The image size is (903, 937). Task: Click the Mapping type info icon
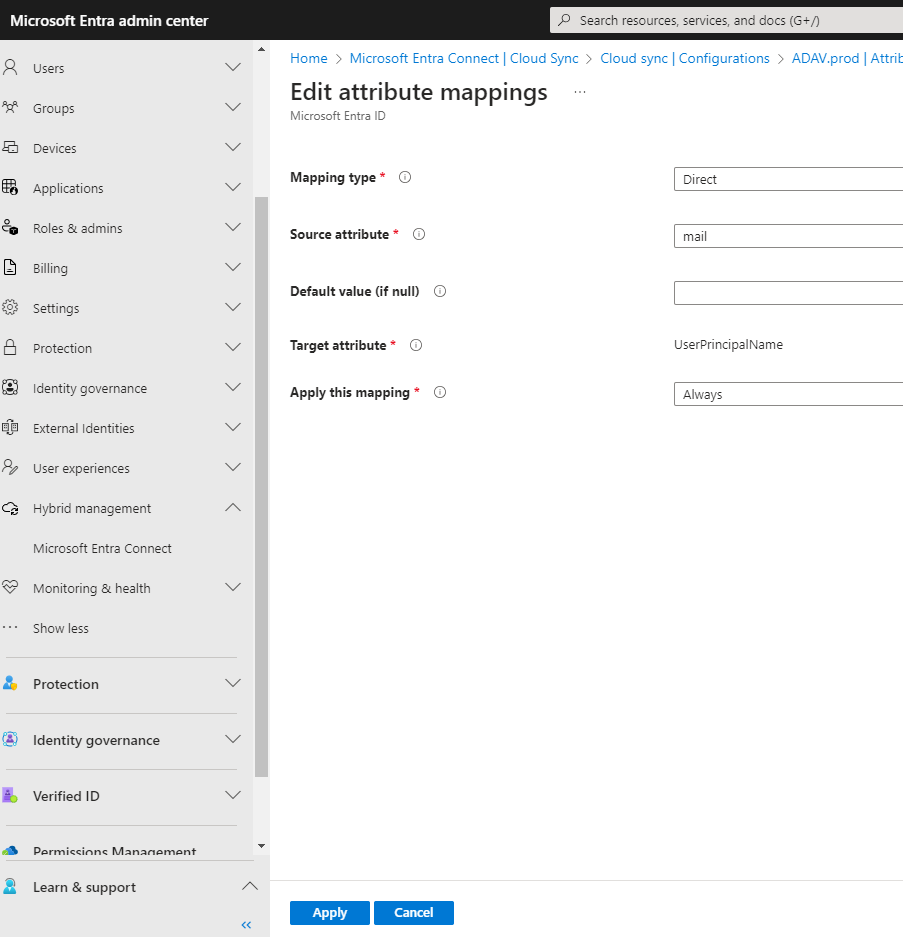(405, 177)
